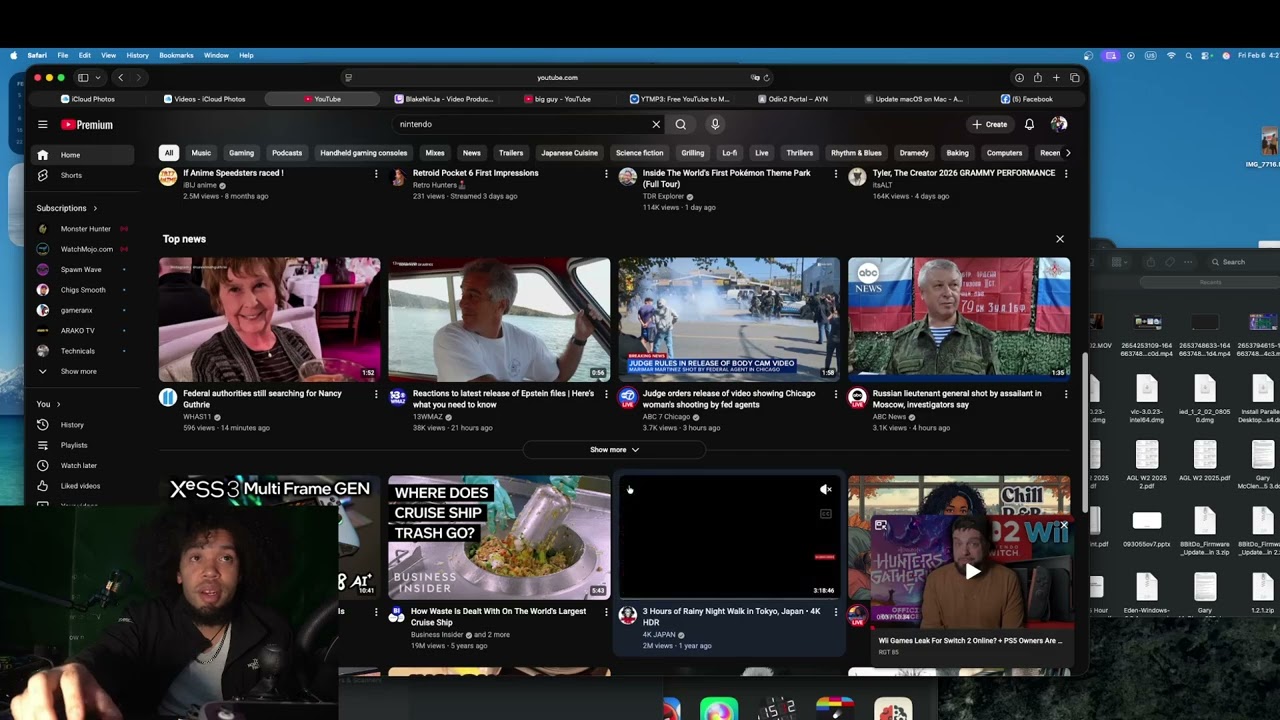Dismiss the Top news section
This screenshot has width=1280, height=720.
(1060, 239)
